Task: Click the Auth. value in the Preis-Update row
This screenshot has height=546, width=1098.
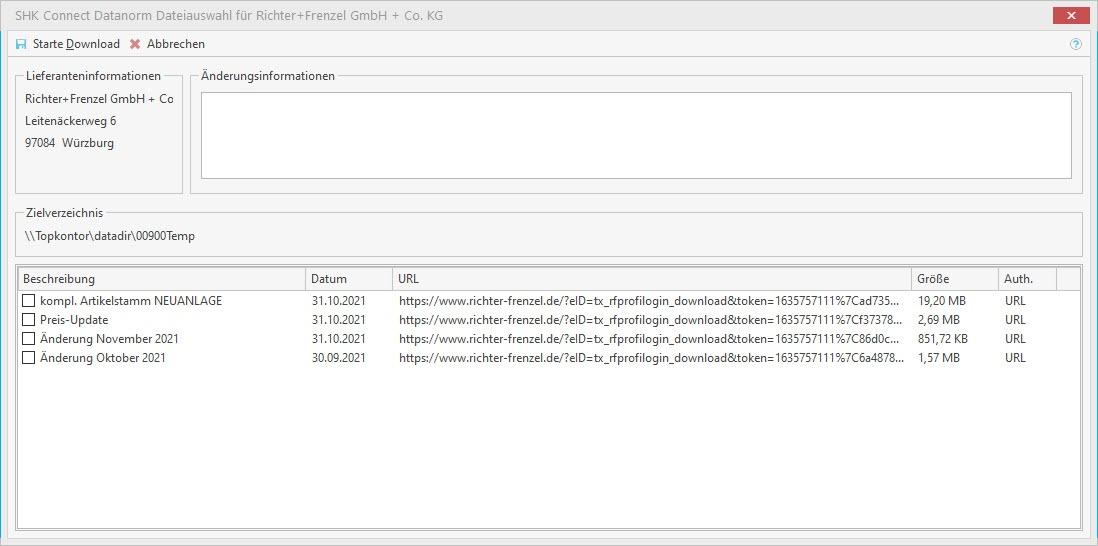Action: (x=1015, y=320)
